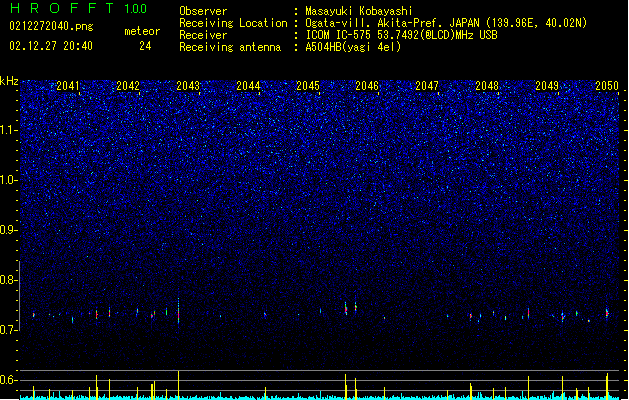Click the file name 0212272040.png
Screen dimensions: 629x400
pyautogui.click(x=51, y=26)
